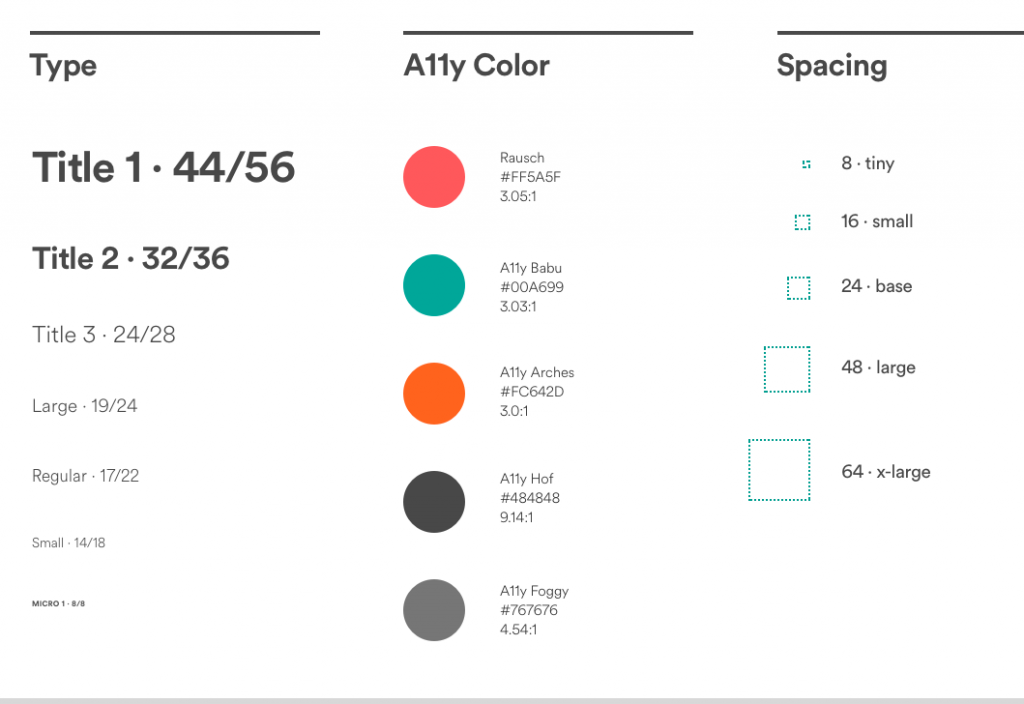This screenshot has height=704, width=1024.
Task: Select the A11y Foggy gray circle
Action: [x=434, y=610]
